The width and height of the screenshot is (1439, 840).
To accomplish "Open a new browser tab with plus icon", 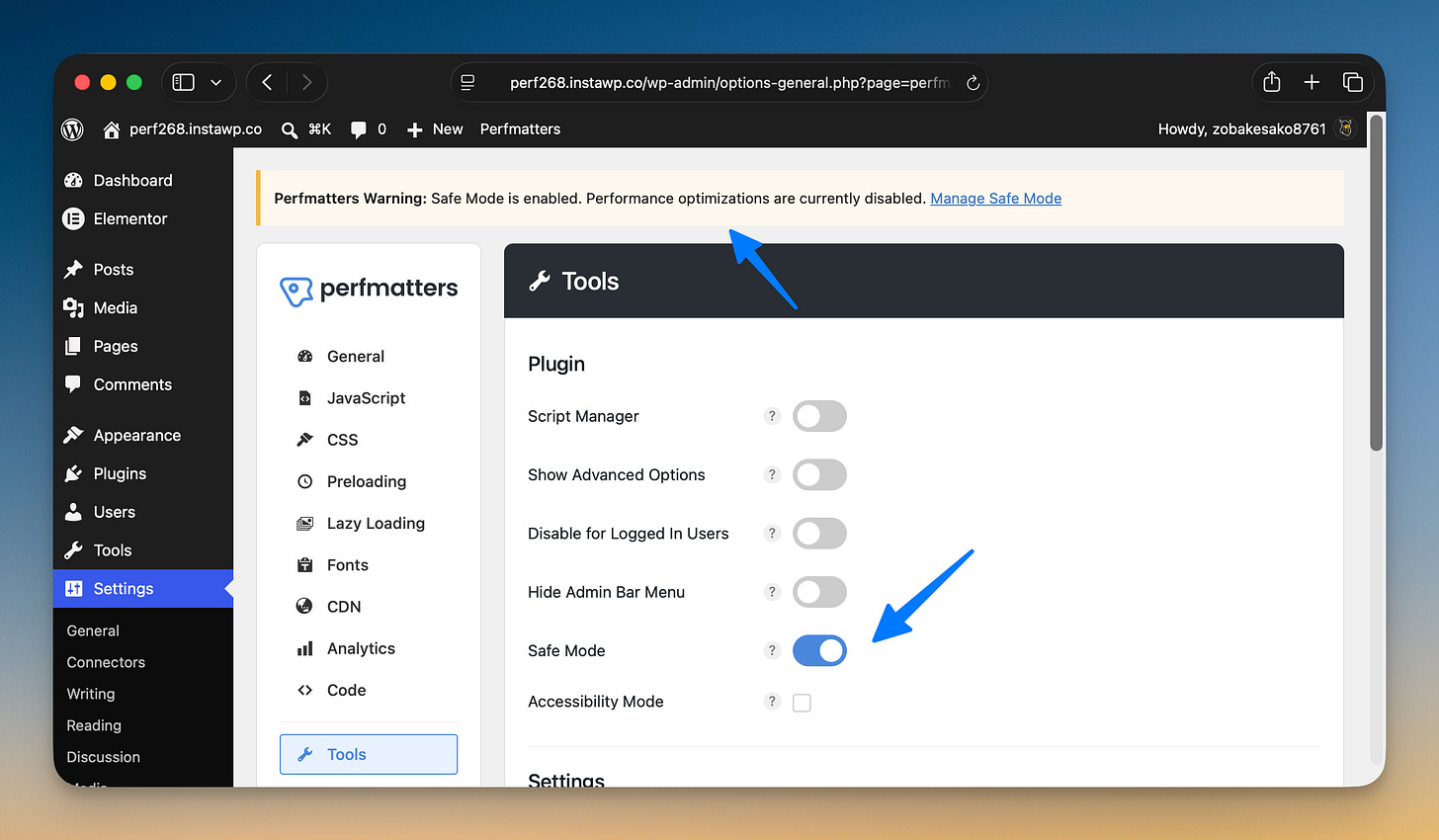I will pyautogui.click(x=1312, y=82).
